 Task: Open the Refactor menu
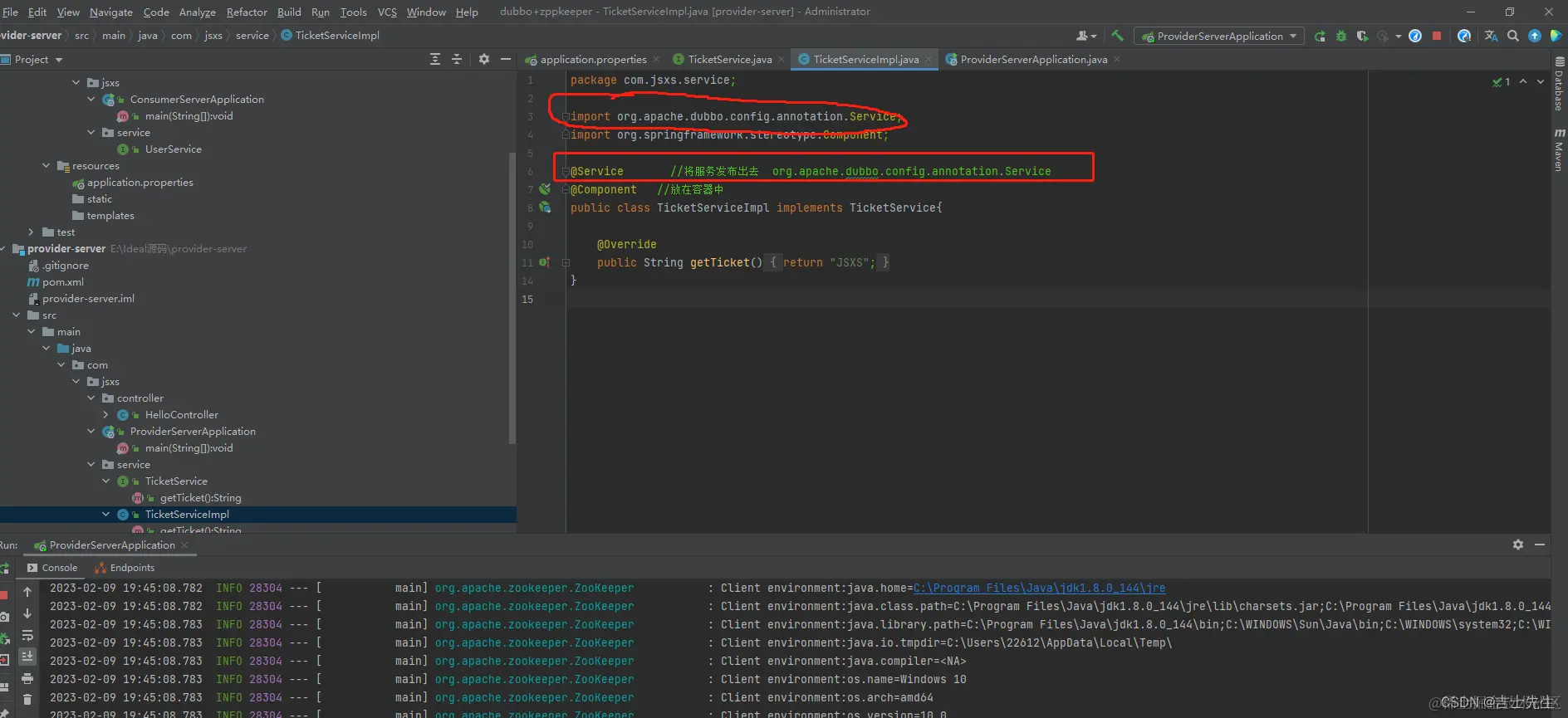(x=247, y=12)
